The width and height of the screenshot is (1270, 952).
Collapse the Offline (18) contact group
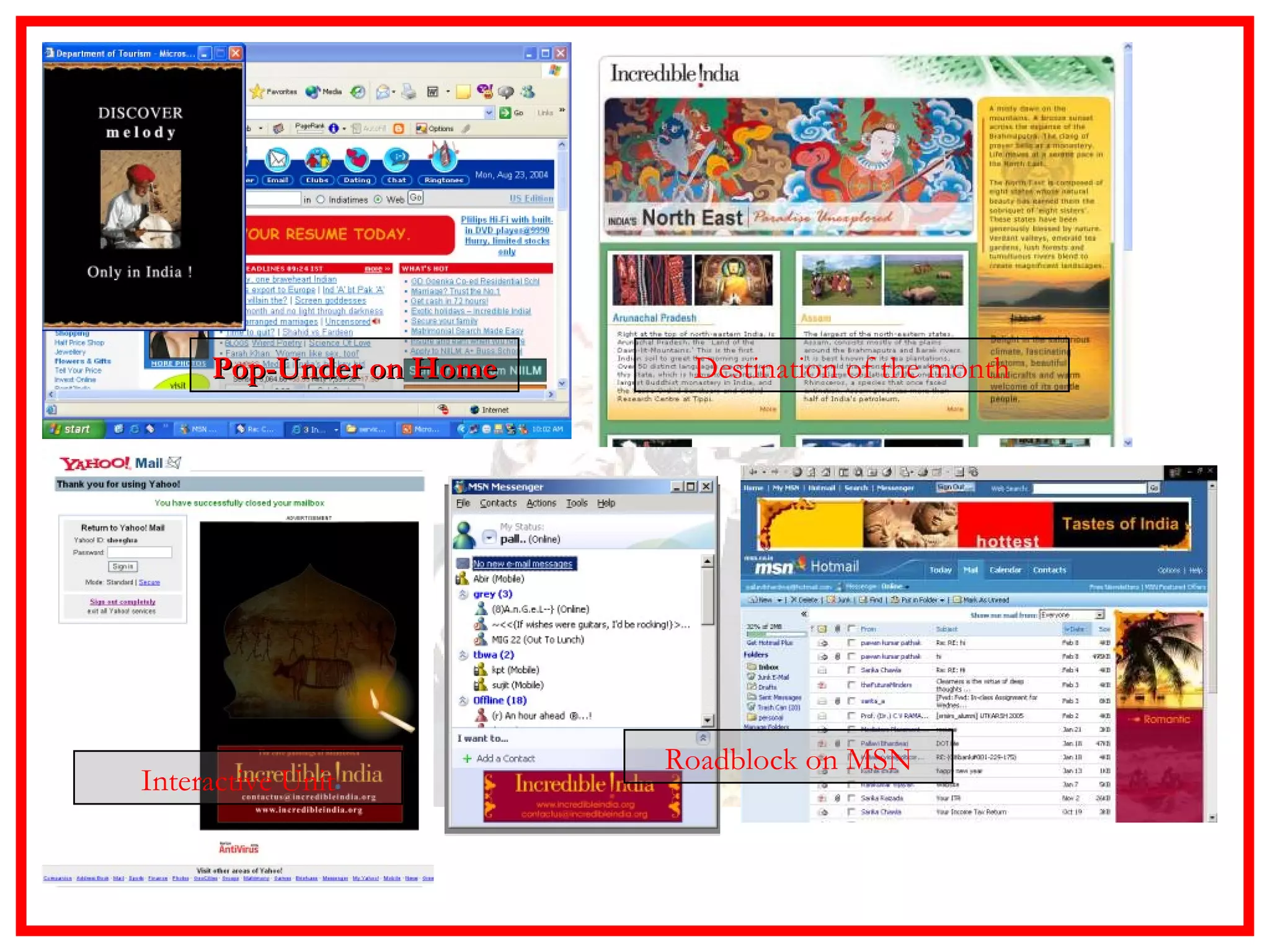tap(463, 700)
